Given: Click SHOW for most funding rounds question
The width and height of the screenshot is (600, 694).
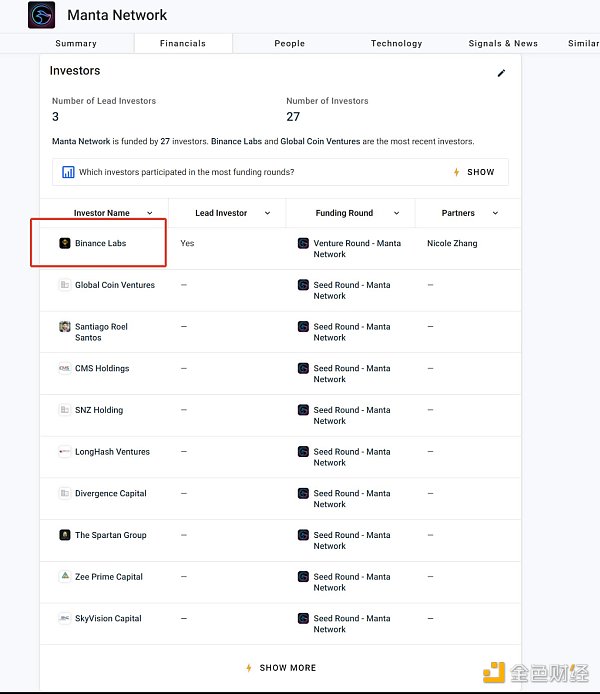Looking at the screenshot, I should click(481, 172).
